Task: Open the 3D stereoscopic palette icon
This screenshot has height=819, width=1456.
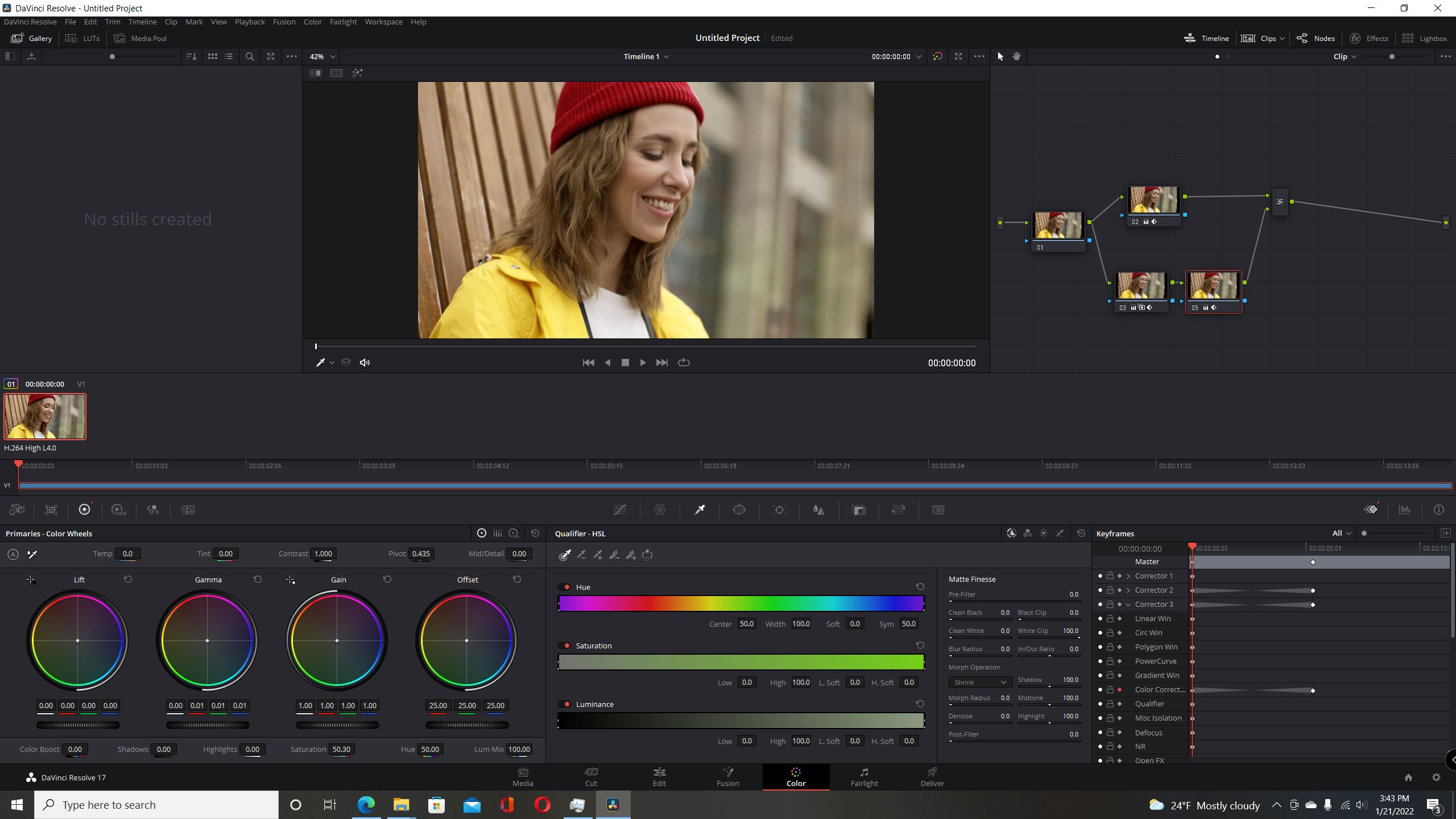Action: tap(938, 510)
